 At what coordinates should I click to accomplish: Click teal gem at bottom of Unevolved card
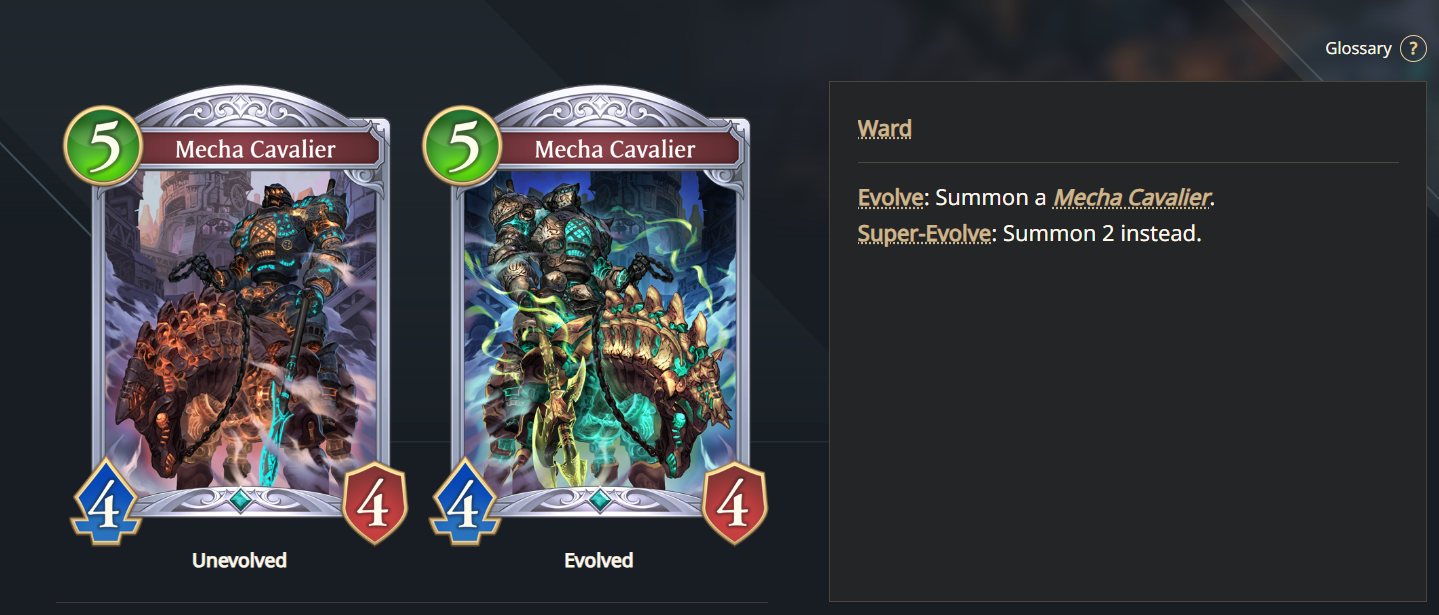tap(240, 500)
